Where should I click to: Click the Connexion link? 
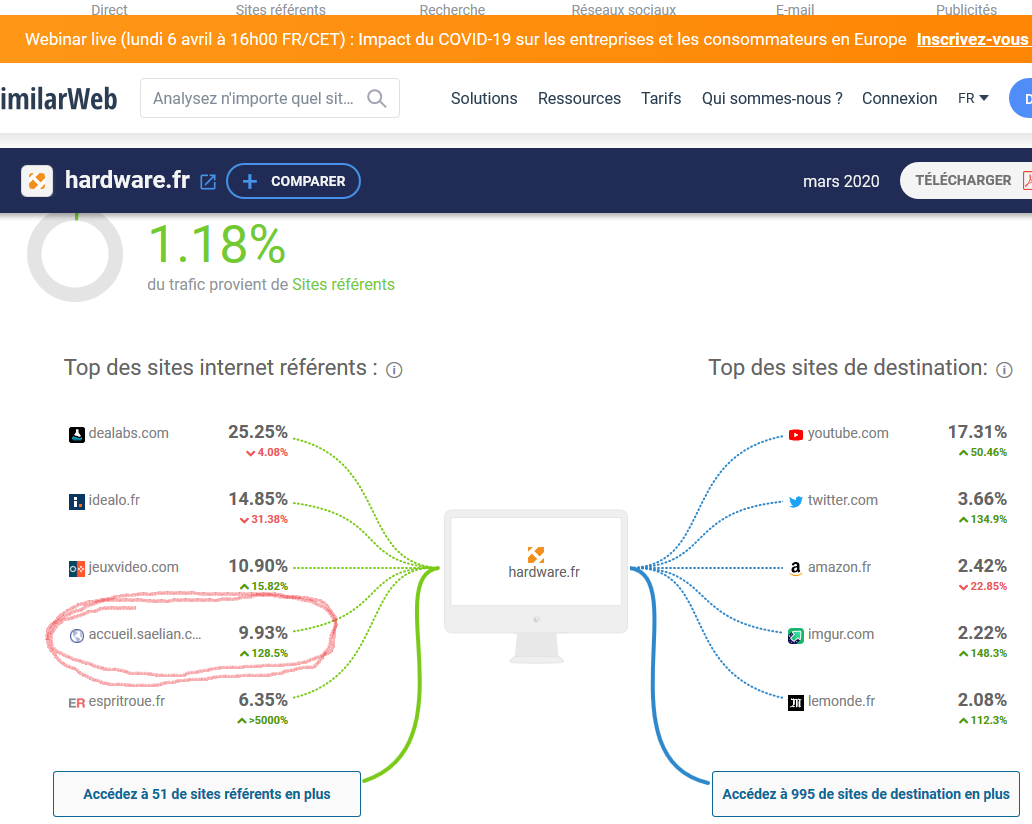click(x=899, y=98)
